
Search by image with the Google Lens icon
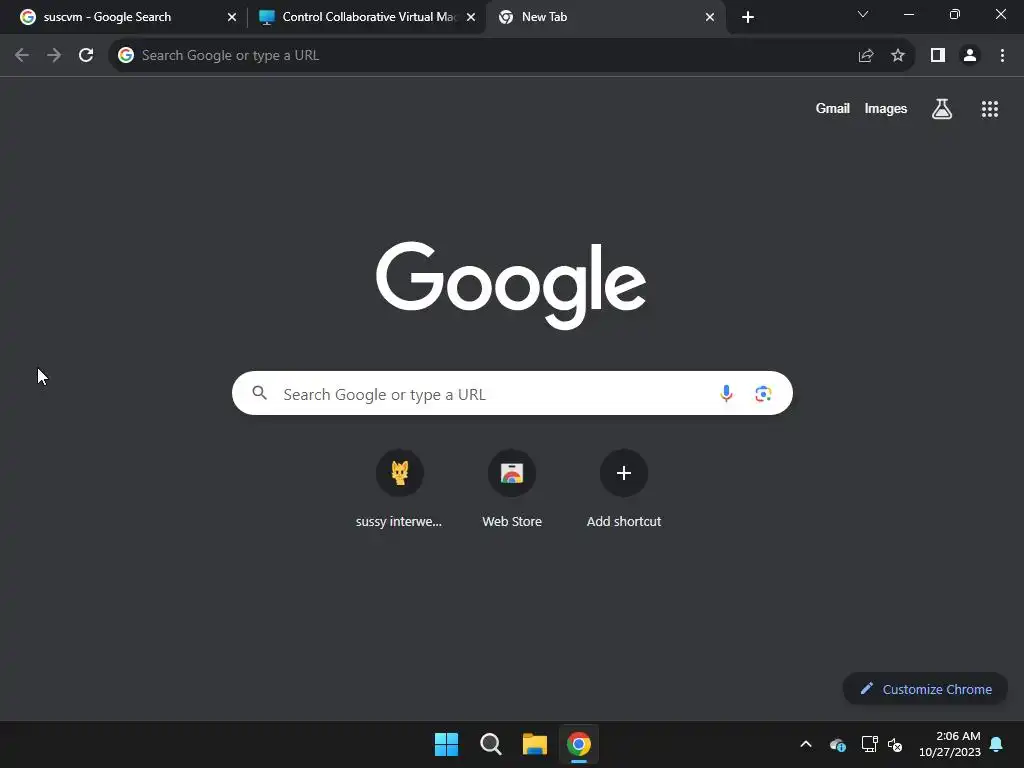(x=763, y=394)
